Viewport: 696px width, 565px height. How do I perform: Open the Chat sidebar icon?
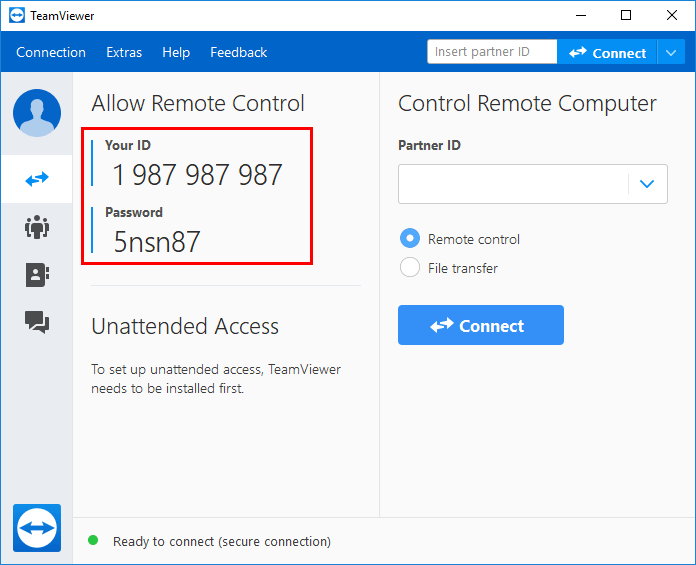(x=37, y=322)
